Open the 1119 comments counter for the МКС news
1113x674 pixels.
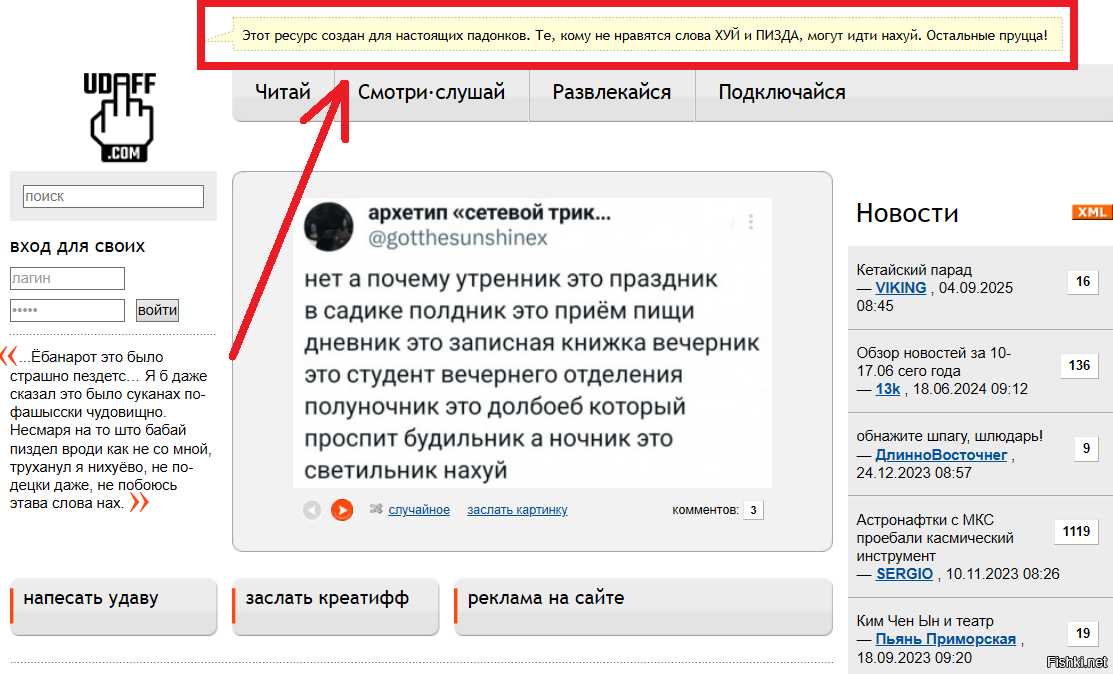click(x=1076, y=532)
